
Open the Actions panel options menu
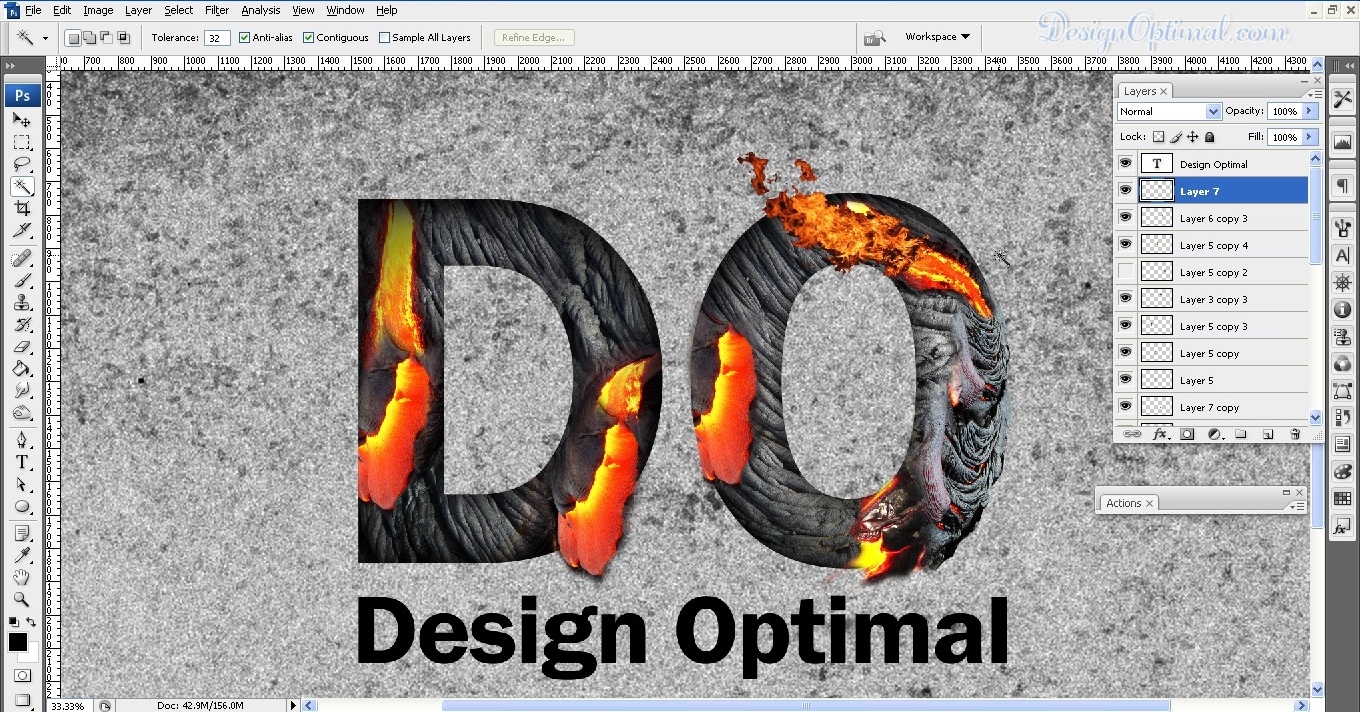(x=1298, y=506)
